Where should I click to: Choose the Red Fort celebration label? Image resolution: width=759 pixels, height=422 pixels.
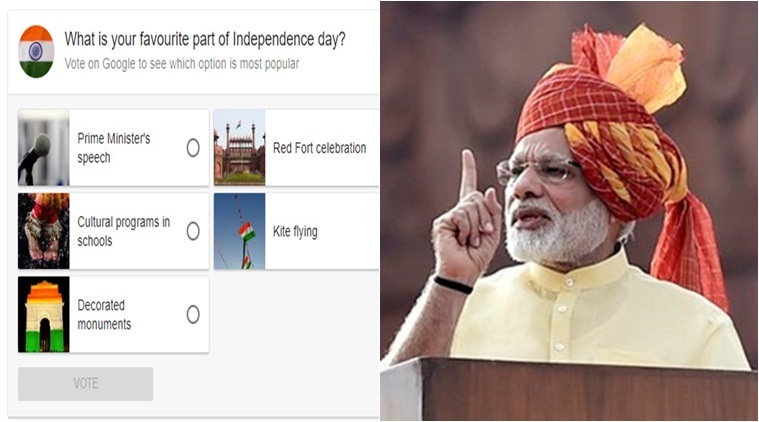[x=319, y=148]
